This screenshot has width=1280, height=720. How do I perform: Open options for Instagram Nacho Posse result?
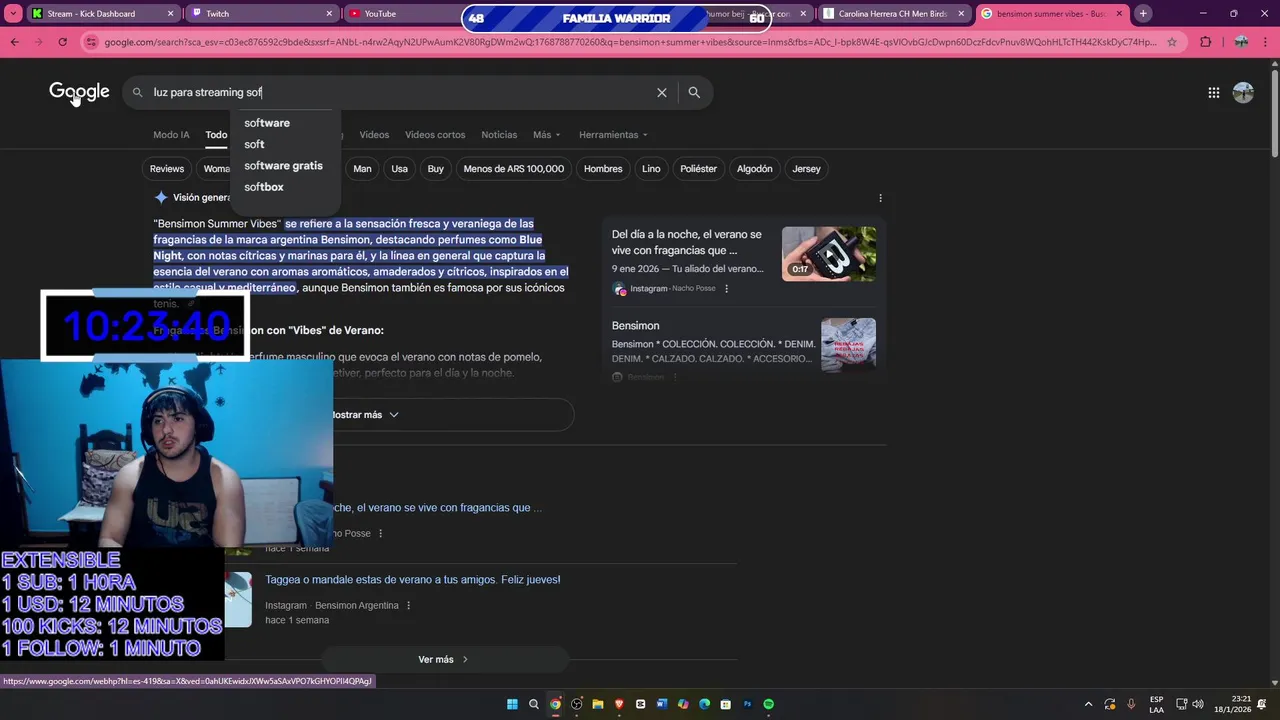click(x=380, y=534)
